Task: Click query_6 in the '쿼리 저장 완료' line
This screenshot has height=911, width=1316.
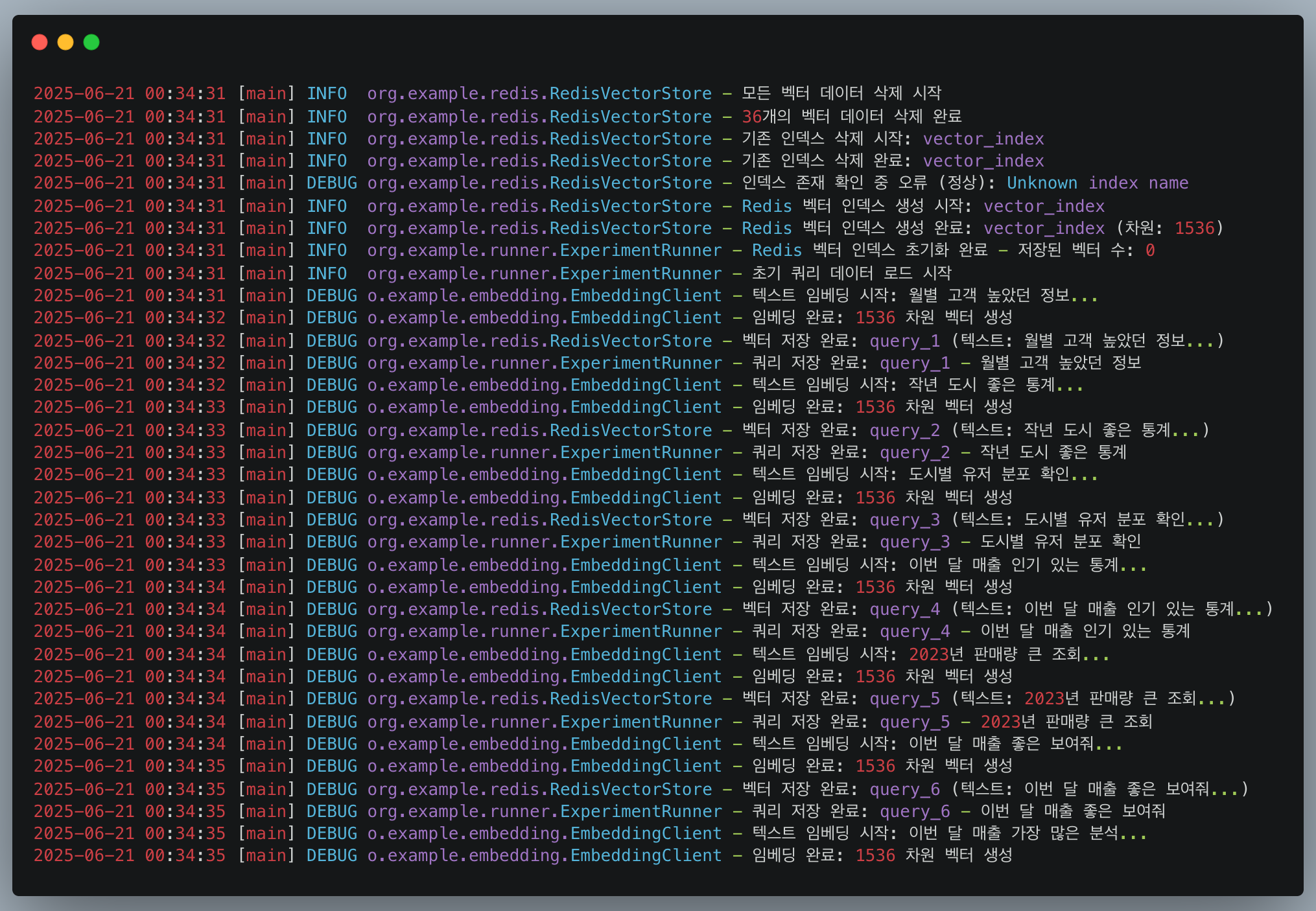Action: [x=914, y=811]
